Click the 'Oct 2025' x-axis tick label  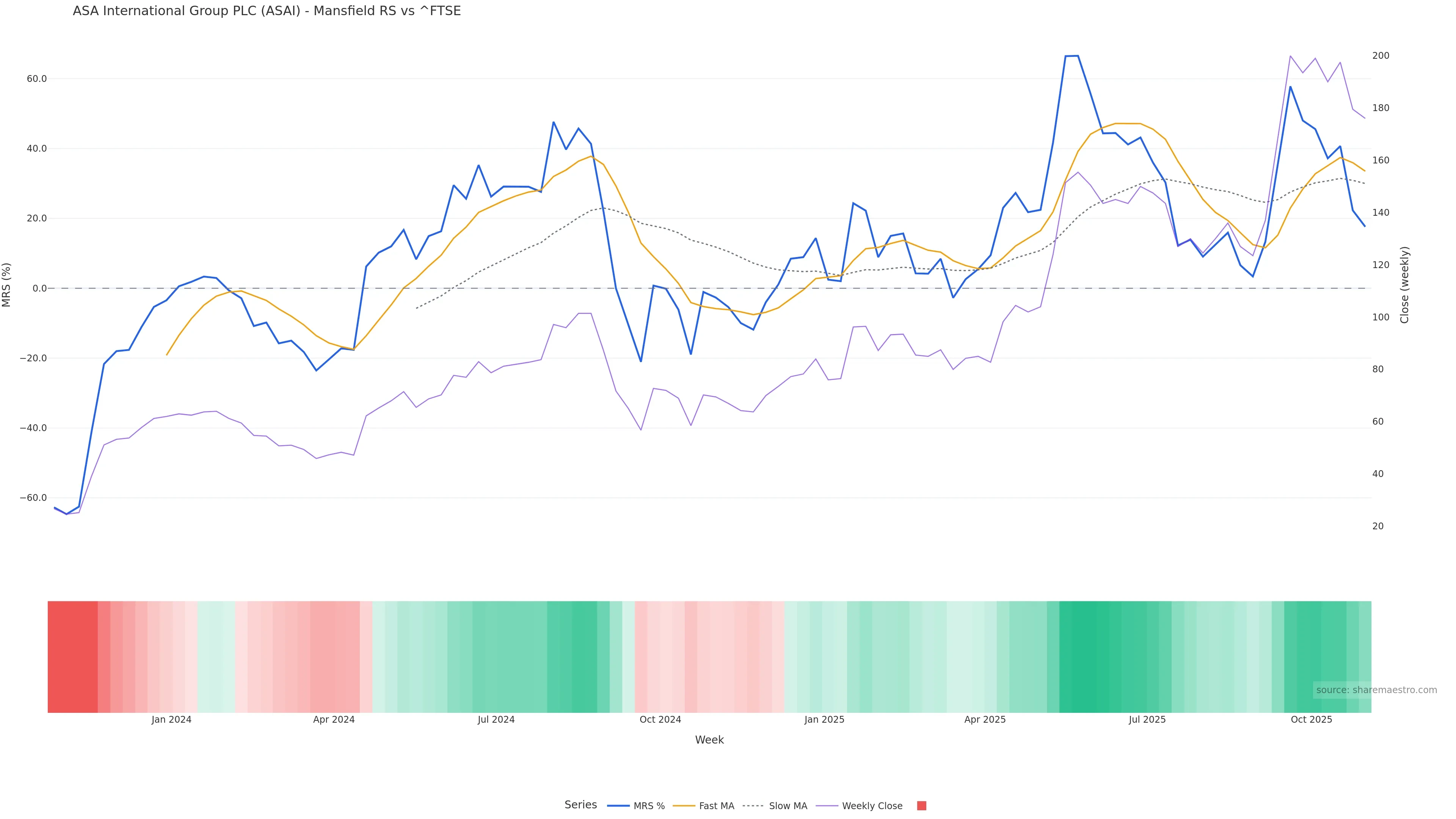(x=1311, y=720)
